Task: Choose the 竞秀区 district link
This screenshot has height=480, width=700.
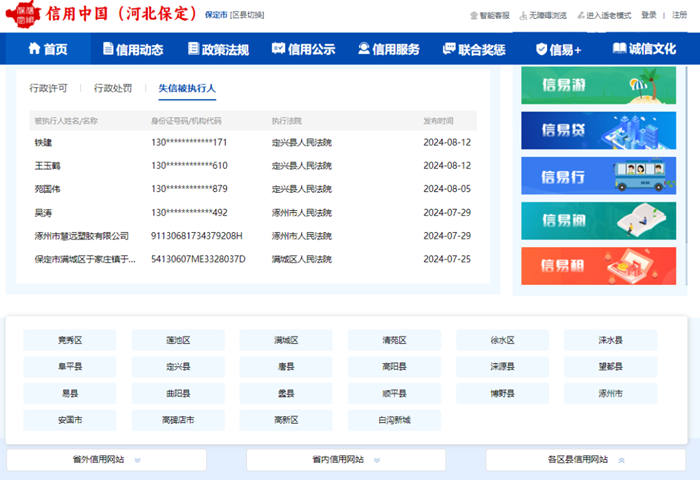Action: (x=70, y=340)
